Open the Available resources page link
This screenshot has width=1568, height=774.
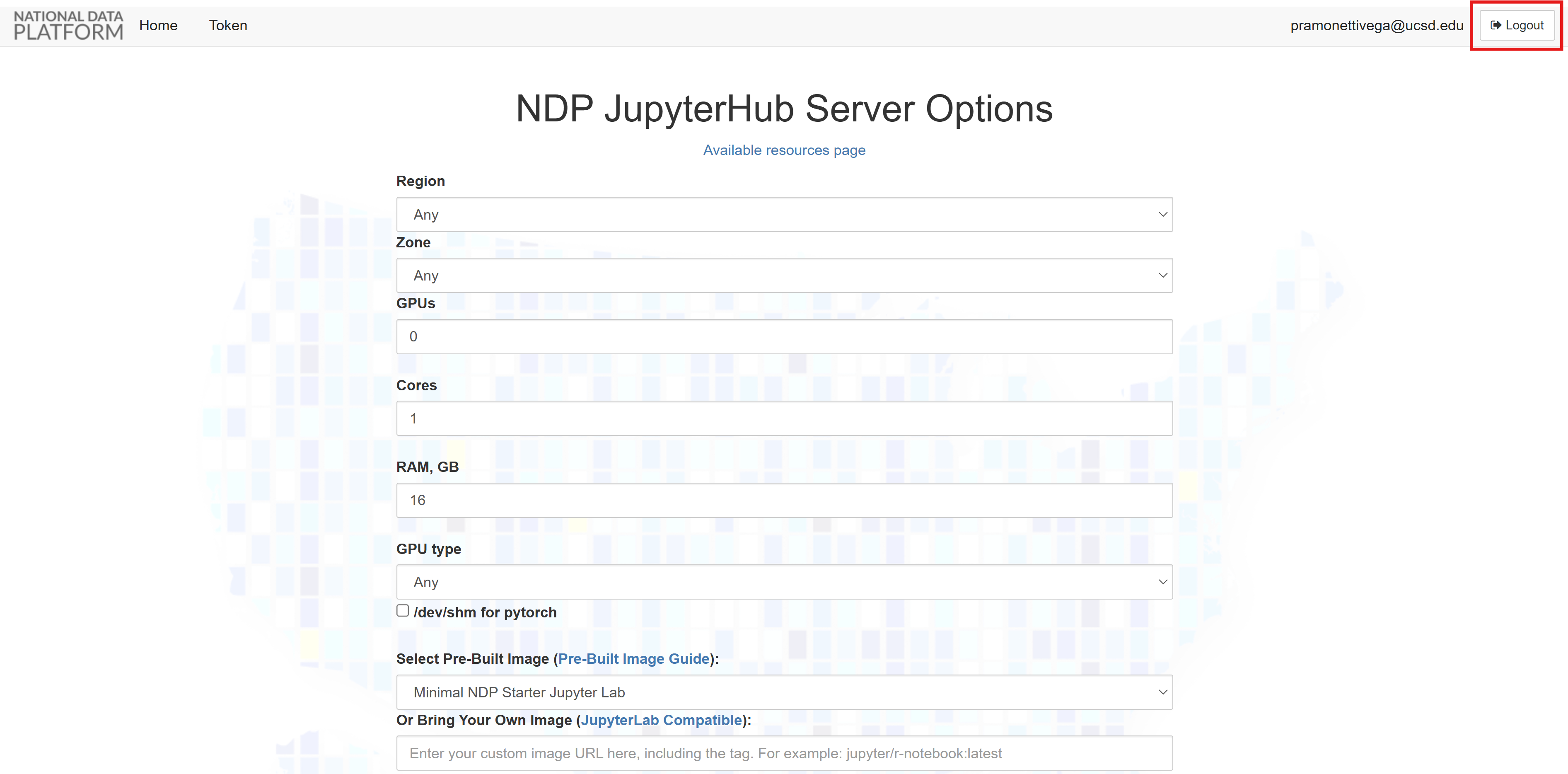784,150
